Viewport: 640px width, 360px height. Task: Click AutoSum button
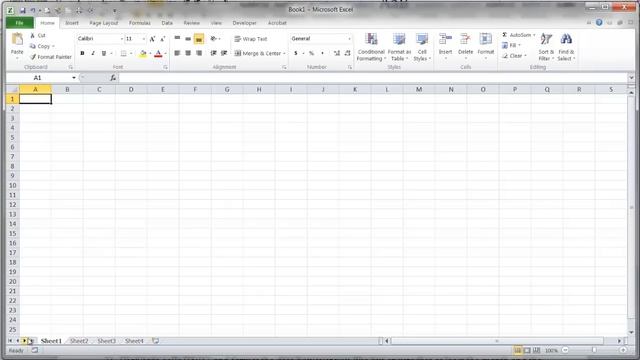(516, 35)
